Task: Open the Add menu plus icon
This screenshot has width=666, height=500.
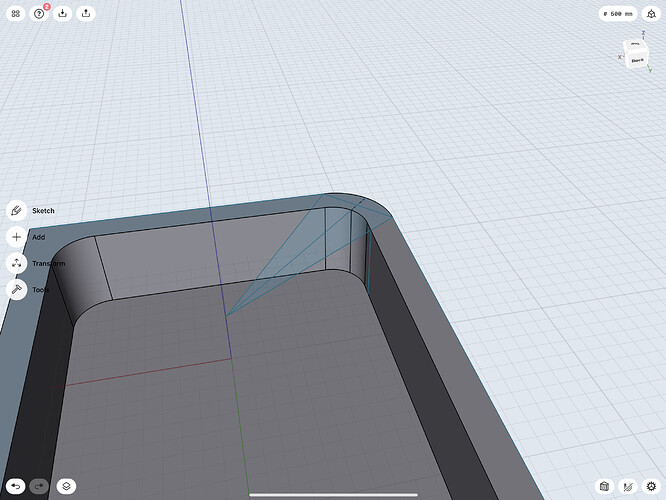Action: (17, 237)
